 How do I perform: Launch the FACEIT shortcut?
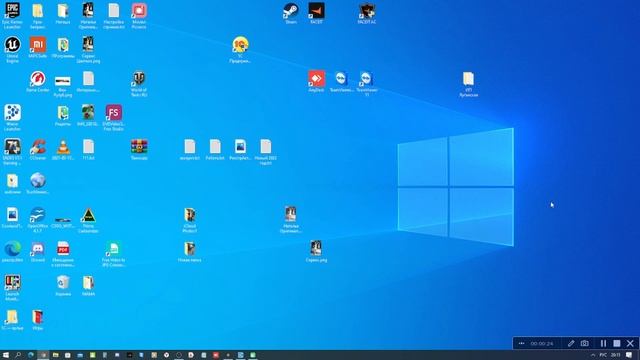[316, 13]
